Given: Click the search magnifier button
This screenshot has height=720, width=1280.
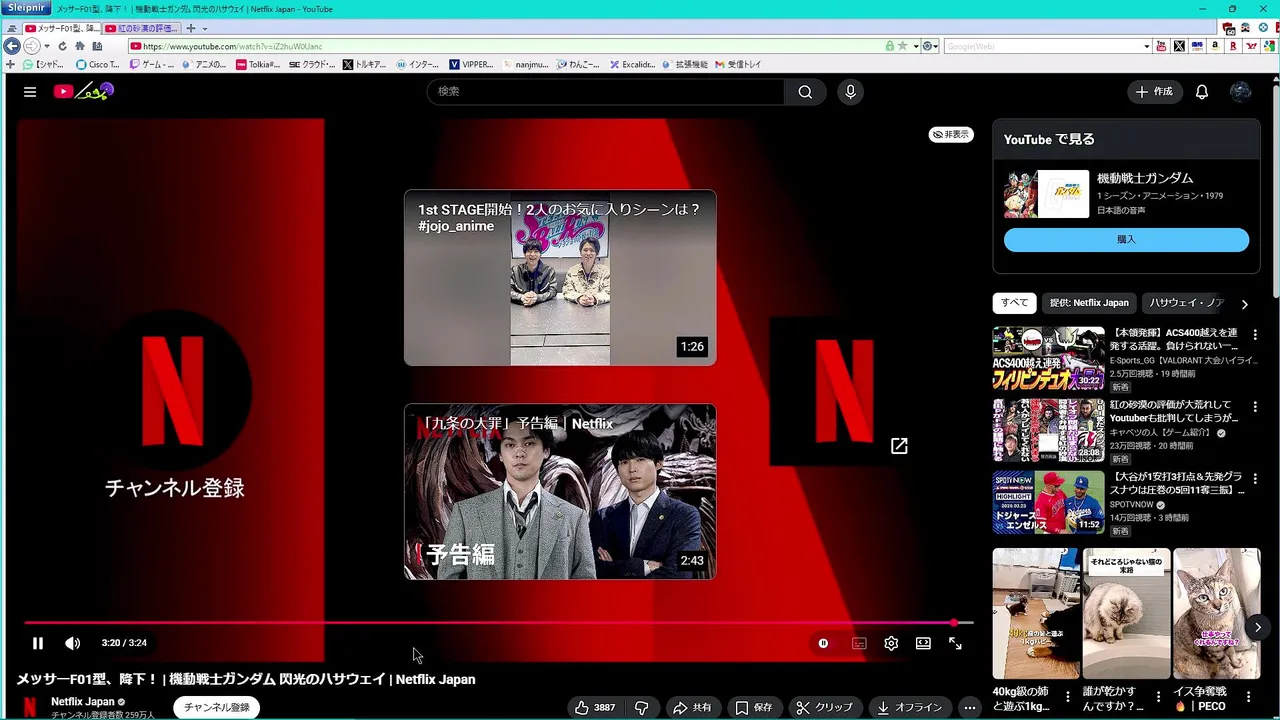Looking at the screenshot, I should 805,92.
